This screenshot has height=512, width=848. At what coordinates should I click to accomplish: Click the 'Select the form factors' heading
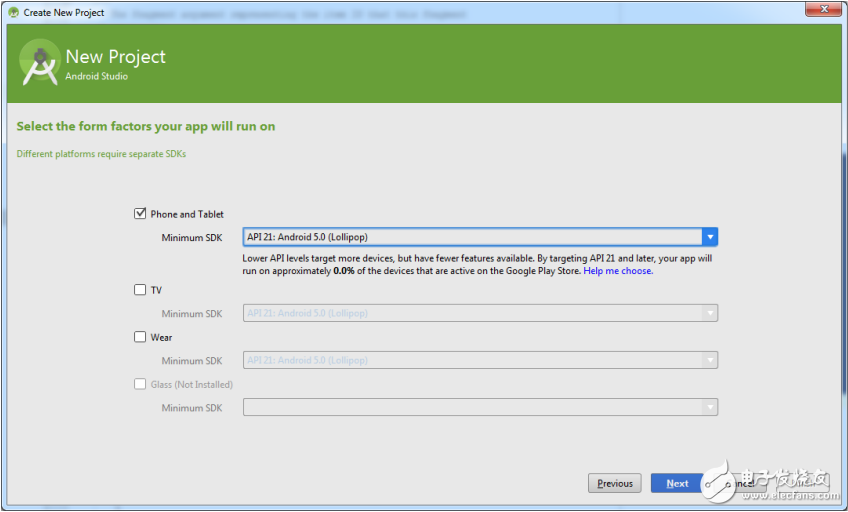(146, 126)
